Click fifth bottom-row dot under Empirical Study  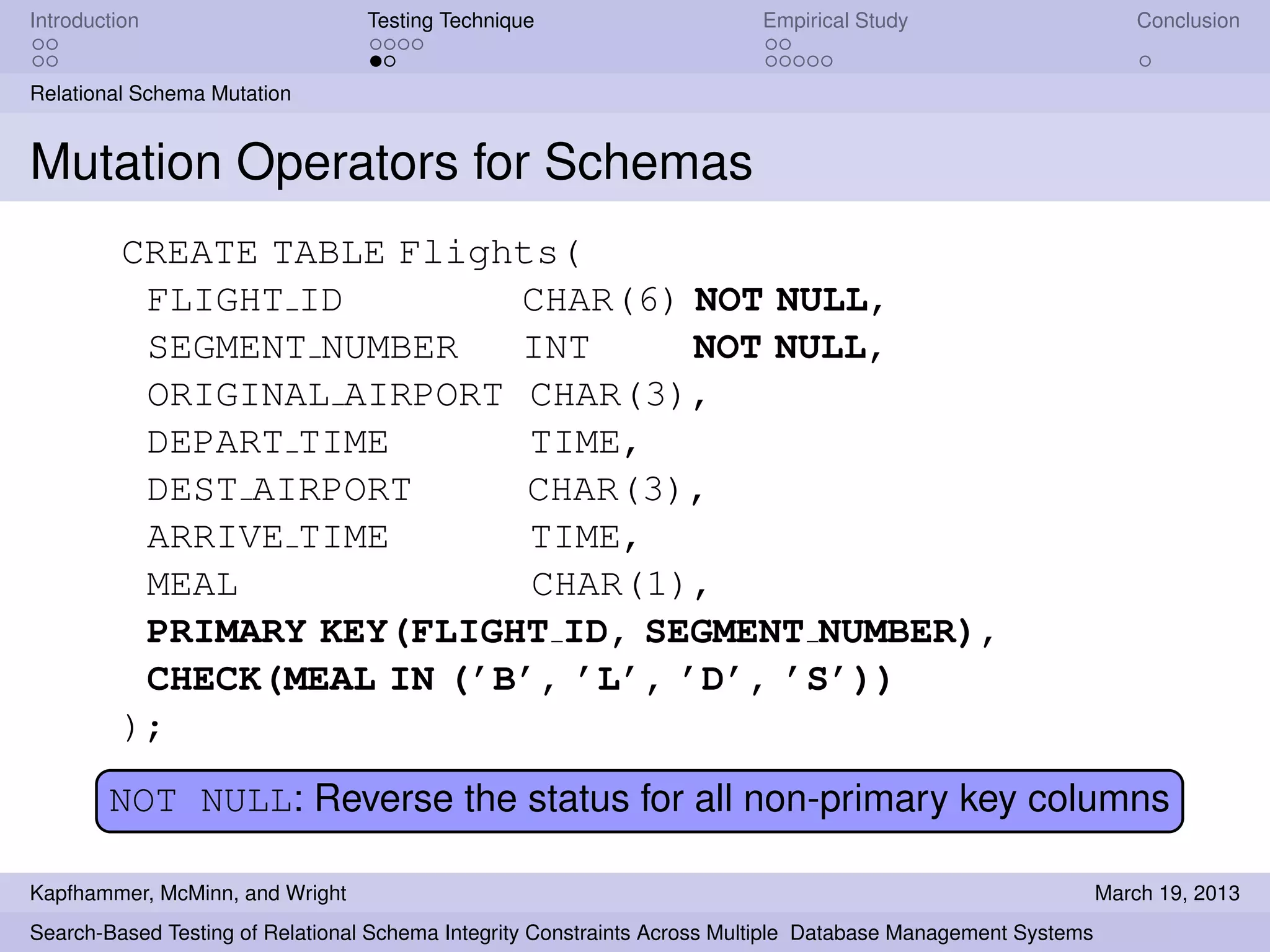pyautogui.click(x=827, y=61)
